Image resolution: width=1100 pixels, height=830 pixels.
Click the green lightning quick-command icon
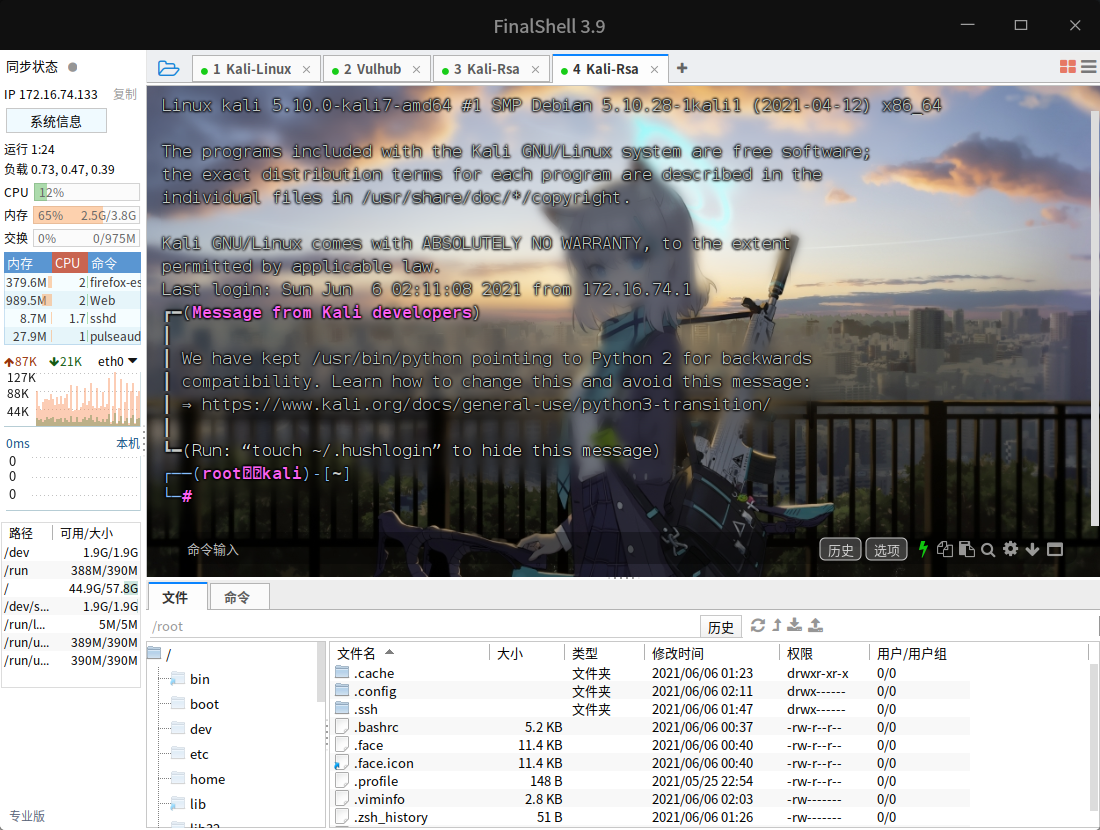point(923,549)
